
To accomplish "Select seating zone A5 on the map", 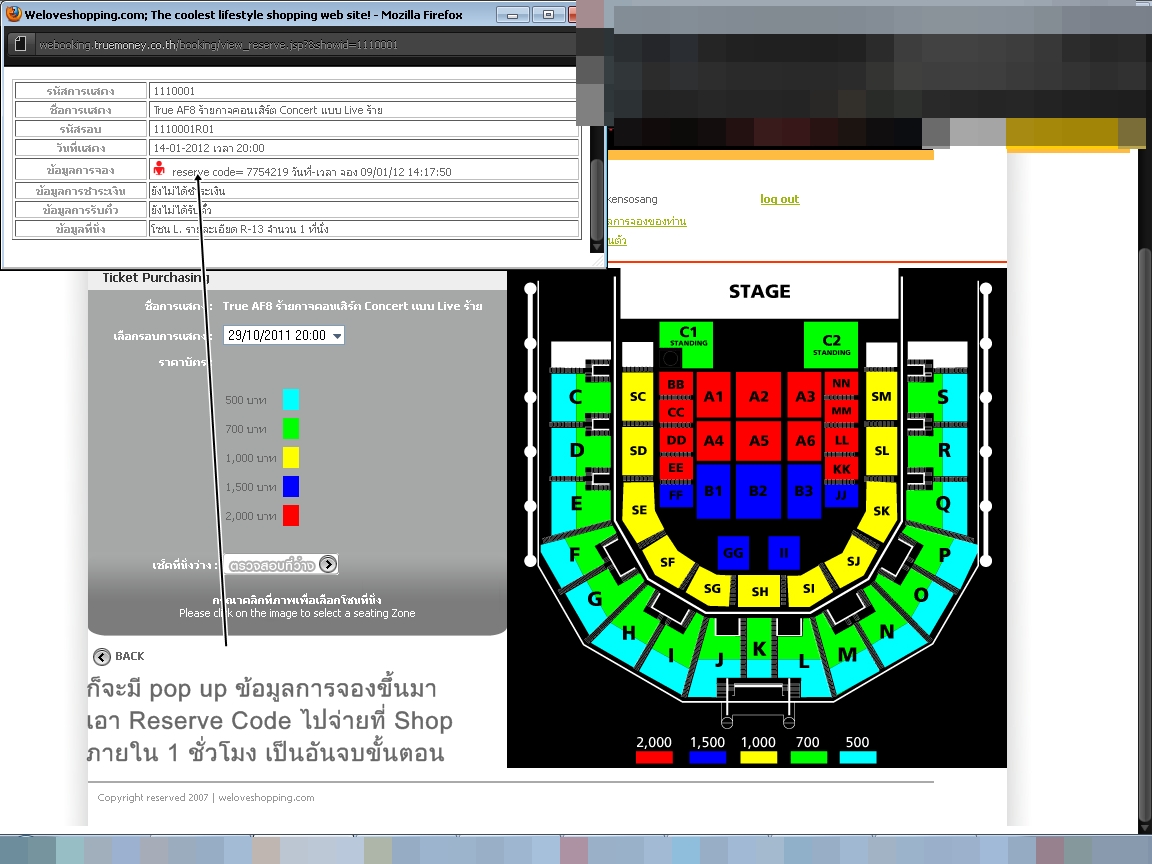I will [758, 441].
